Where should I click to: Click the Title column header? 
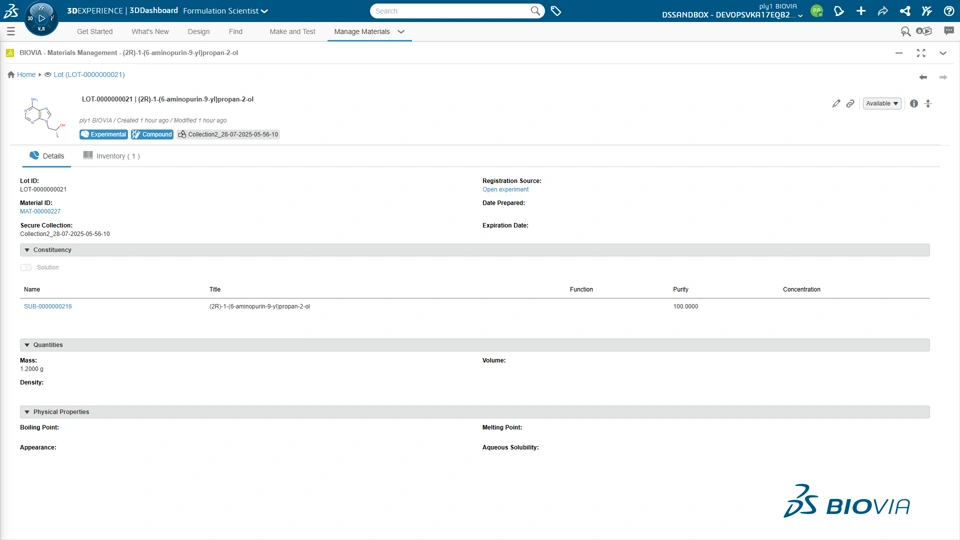(215, 290)
